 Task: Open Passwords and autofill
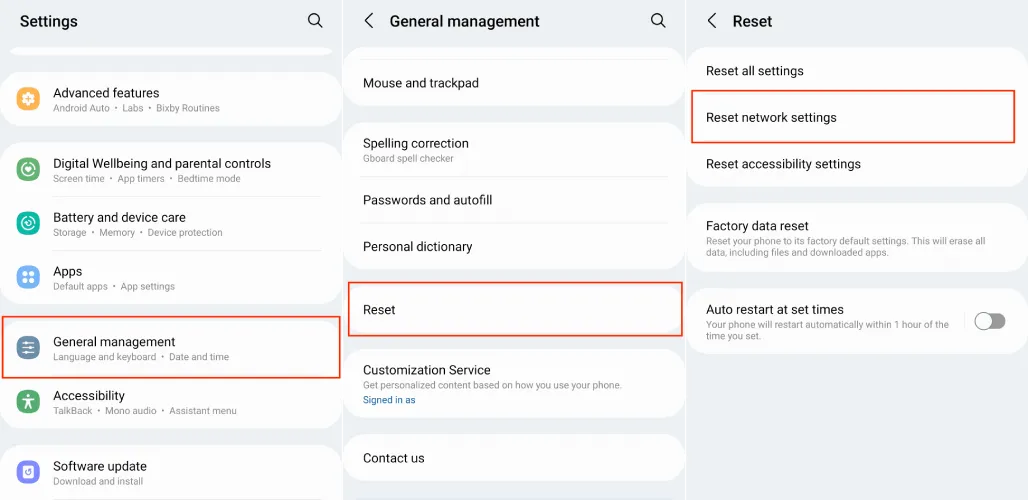(428, 200)
